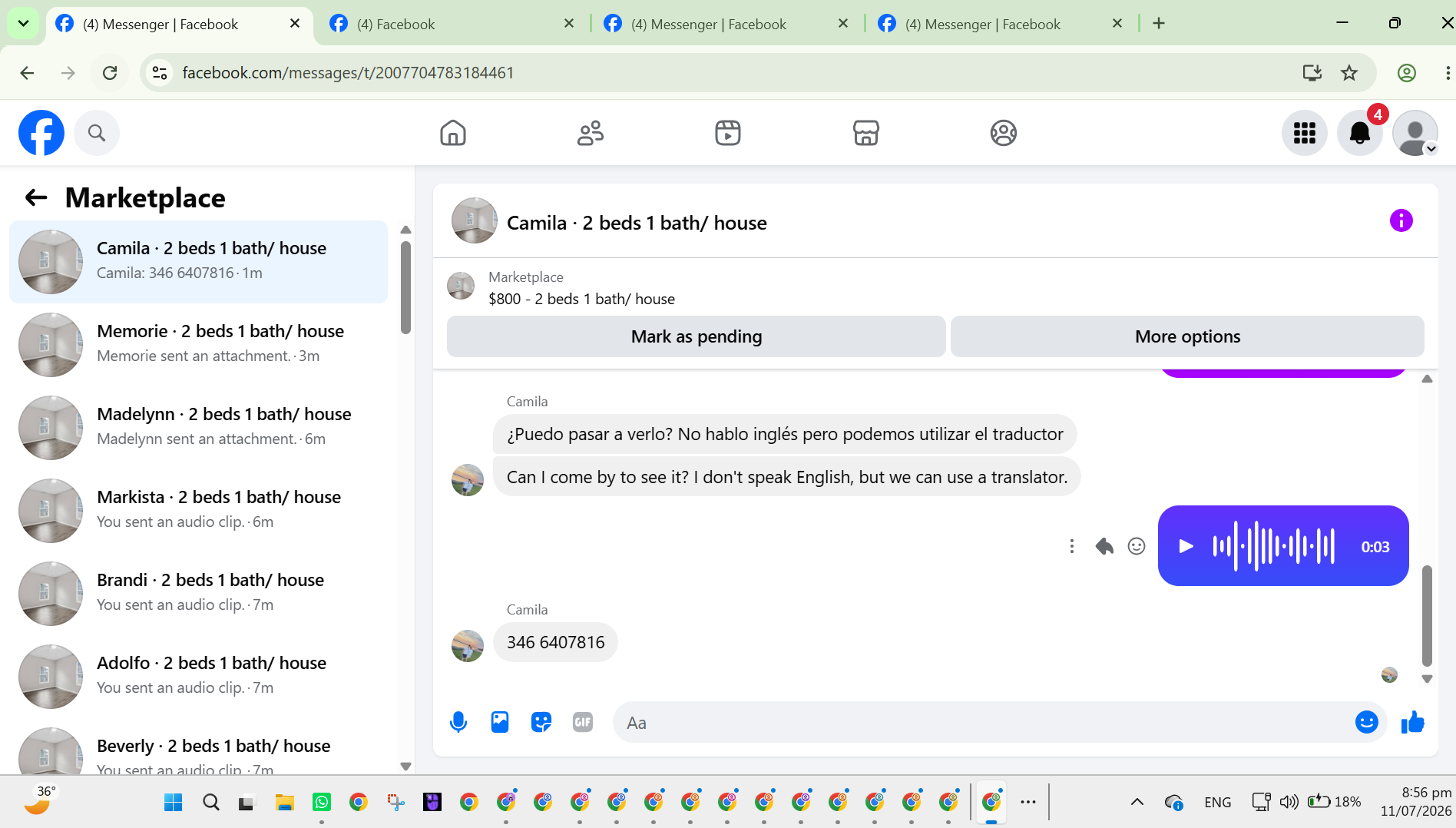Viewport: 1456px width, 828px height.
Task: Open the account profile menu
Action: 1415,133
